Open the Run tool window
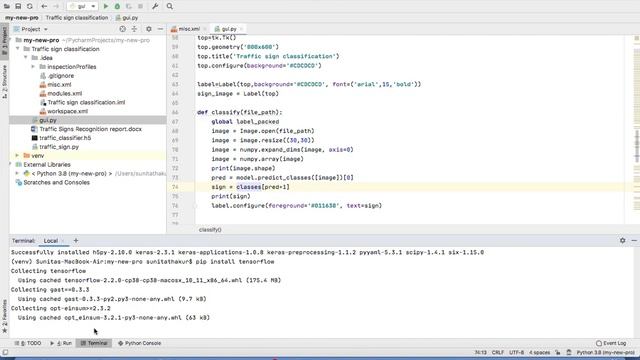The image size is (640, 360). [61, 343]
